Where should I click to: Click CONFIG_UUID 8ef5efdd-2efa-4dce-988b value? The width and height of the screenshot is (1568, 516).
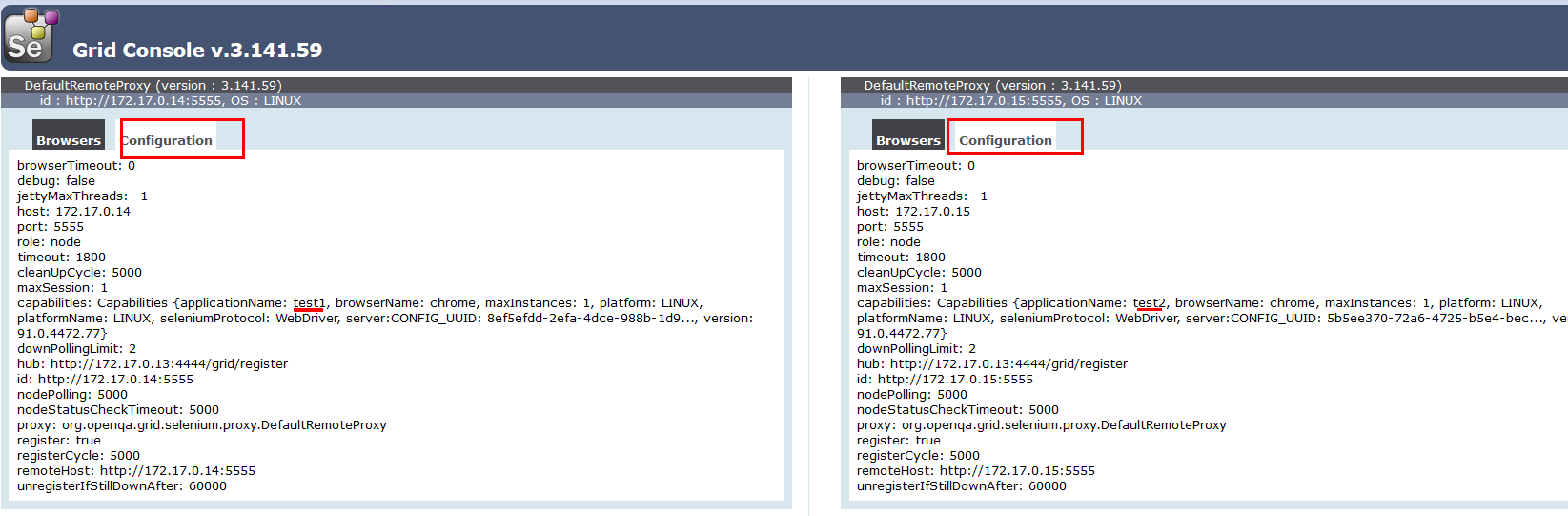[591, 319]
